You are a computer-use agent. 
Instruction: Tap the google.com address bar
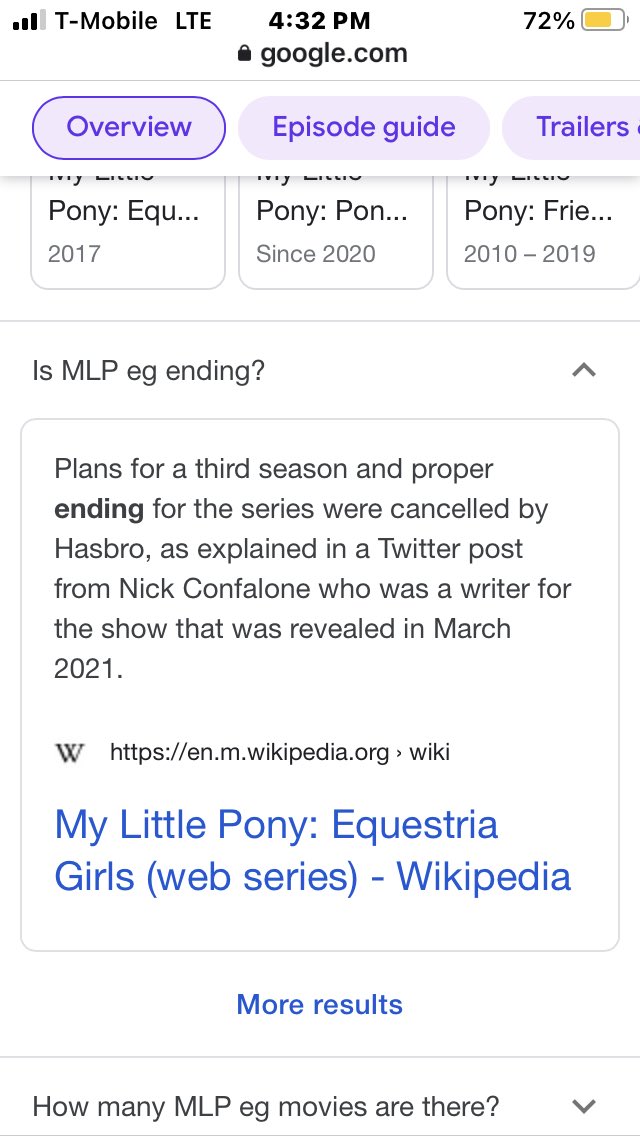pyautogui.click(x=333, y=54)
